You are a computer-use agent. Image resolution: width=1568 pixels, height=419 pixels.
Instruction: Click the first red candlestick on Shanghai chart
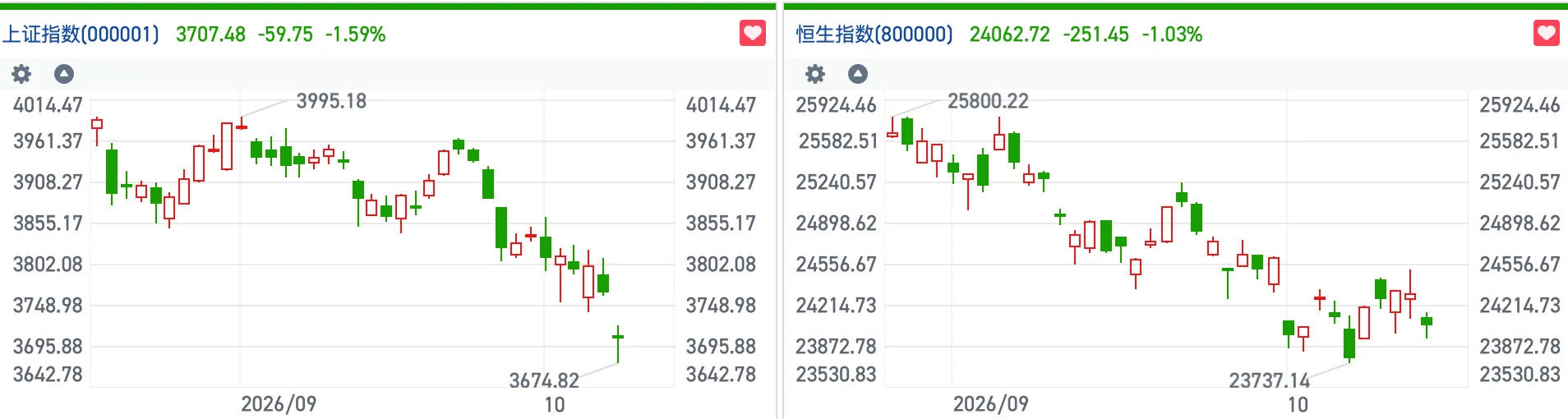97,131
